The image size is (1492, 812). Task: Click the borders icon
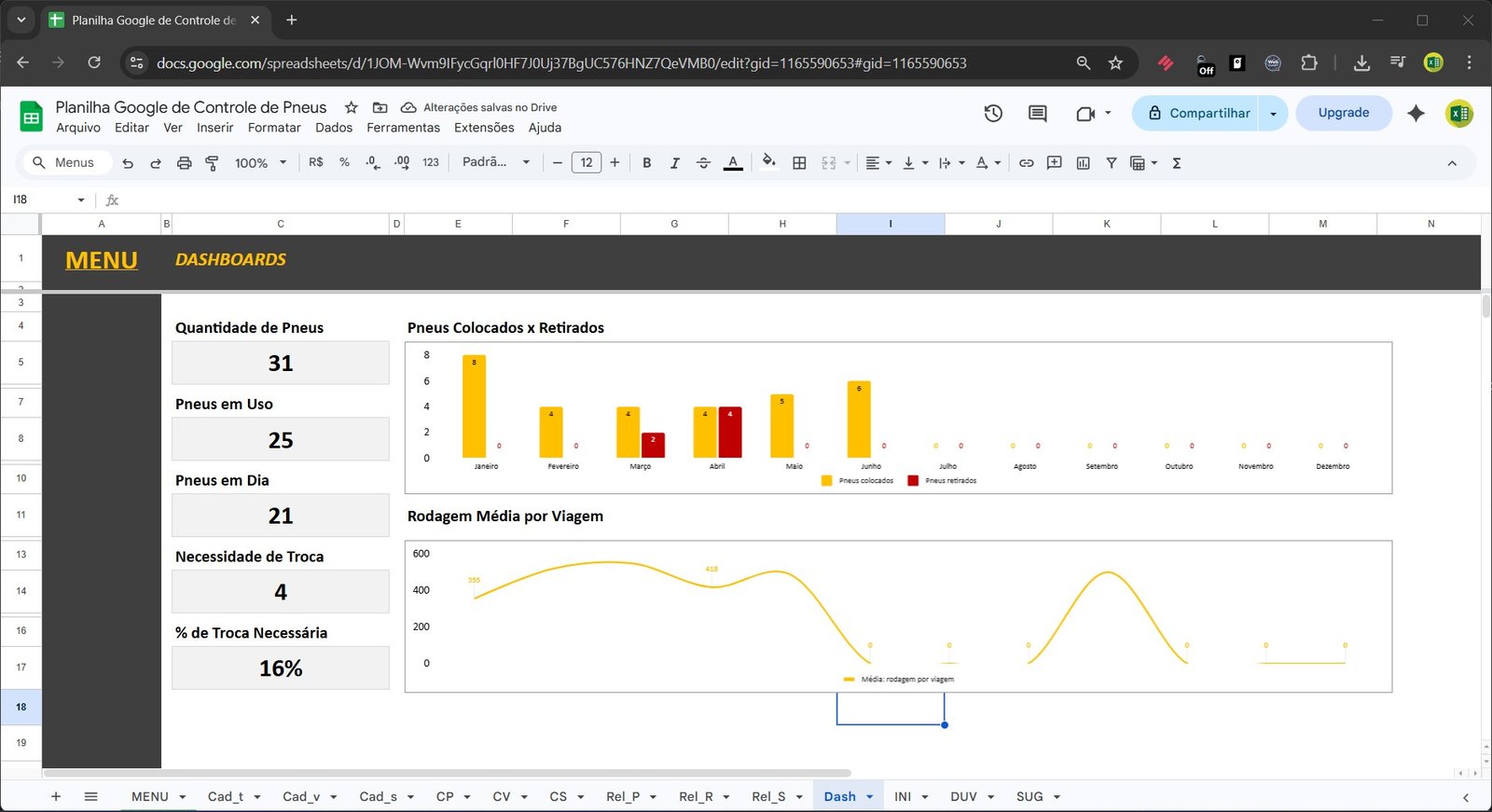[799, 163]
